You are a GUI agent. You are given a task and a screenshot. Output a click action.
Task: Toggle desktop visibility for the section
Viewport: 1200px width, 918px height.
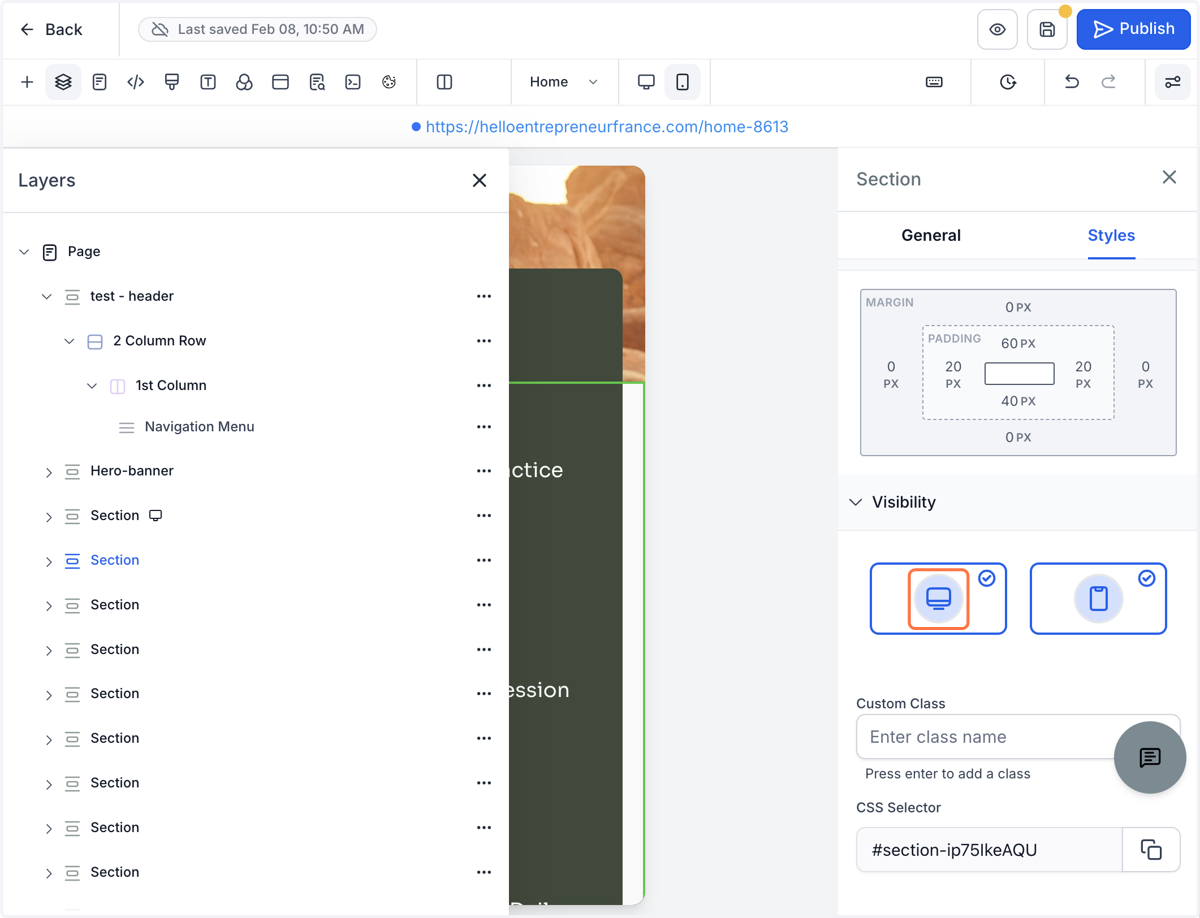[938, 598]
